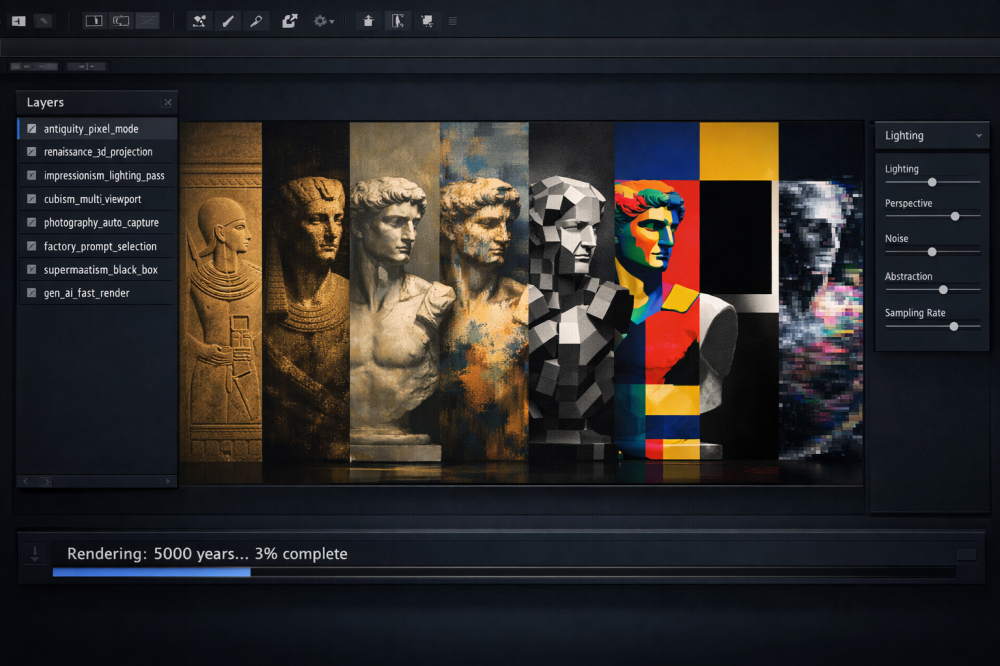Click the scatter points tool icon
Image resolution: width=1000 pixels, height=666 pixels.
click(x=199, y=20)
